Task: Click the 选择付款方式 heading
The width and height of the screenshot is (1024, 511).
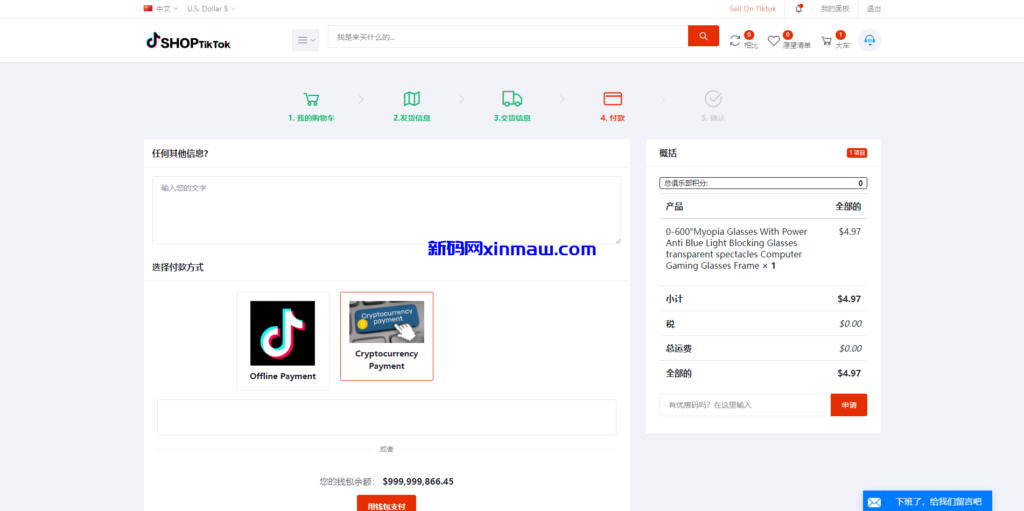Action: (x=178, y=267)
